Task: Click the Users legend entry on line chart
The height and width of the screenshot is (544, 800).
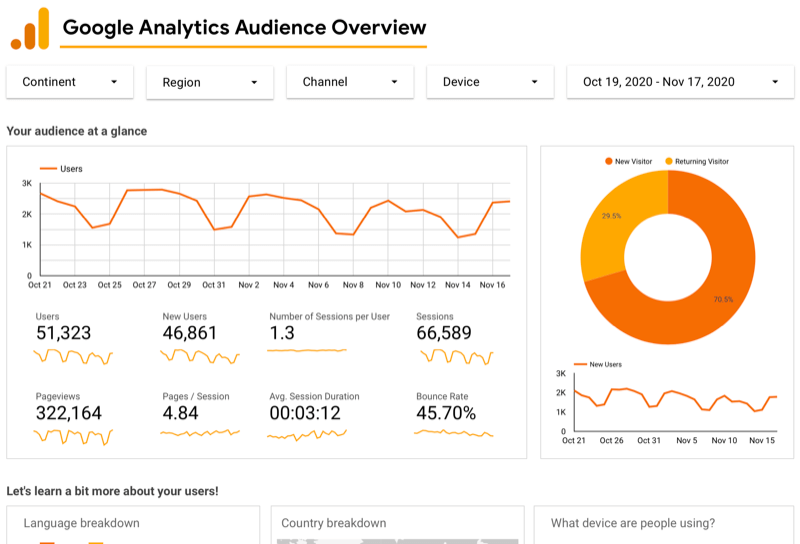Action: [61, 169]
